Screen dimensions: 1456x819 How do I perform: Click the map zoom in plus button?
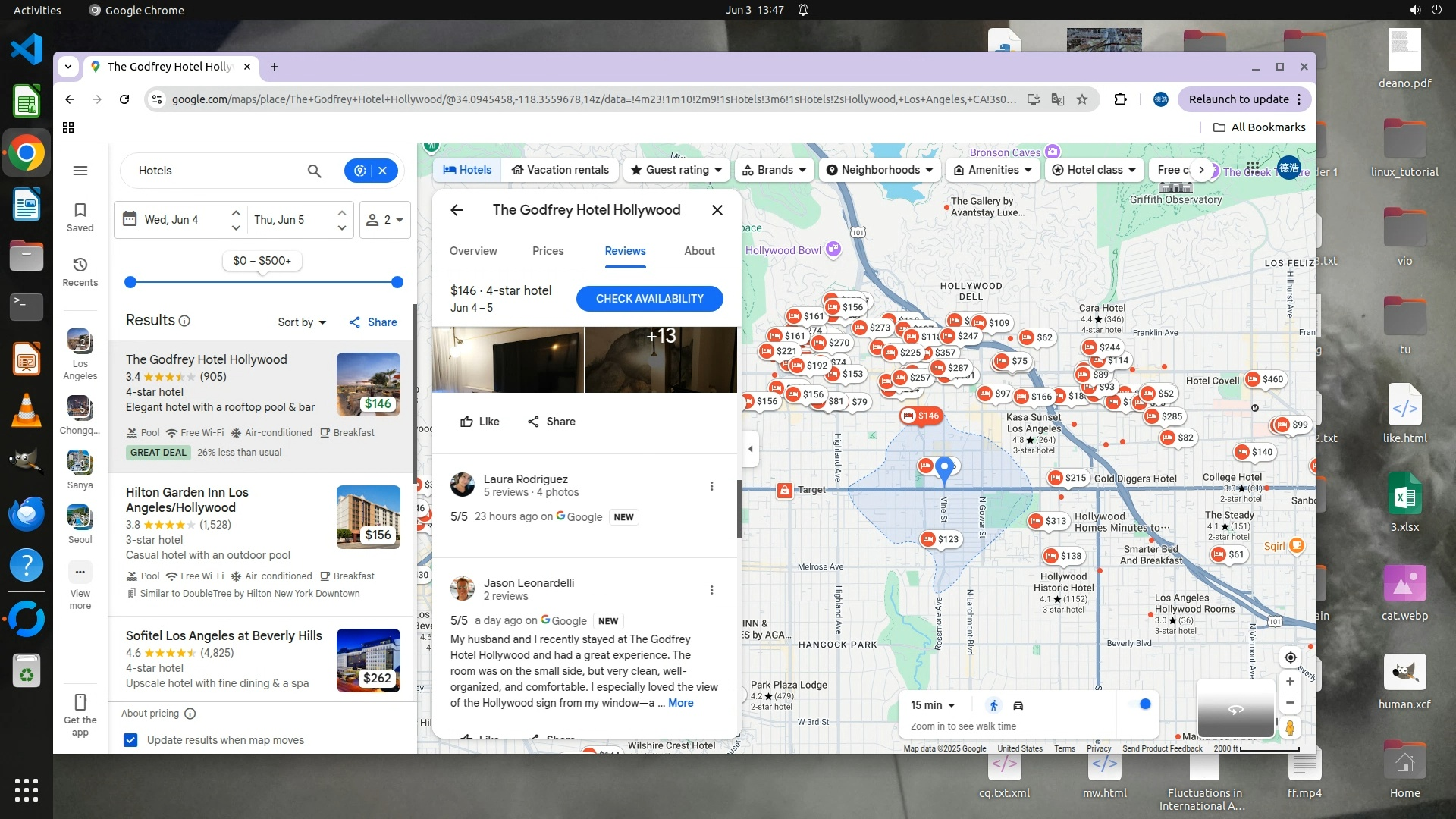1290,681
